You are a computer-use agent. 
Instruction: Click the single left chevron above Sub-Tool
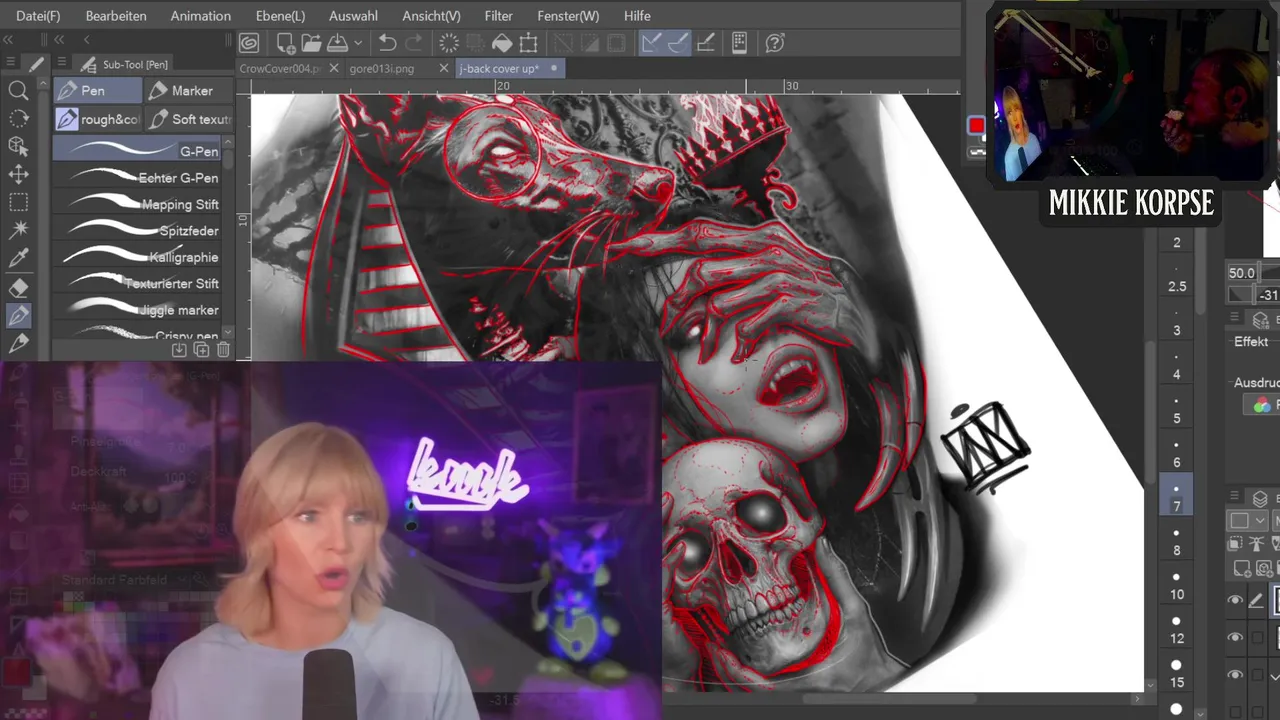click(x=86, y=40)
